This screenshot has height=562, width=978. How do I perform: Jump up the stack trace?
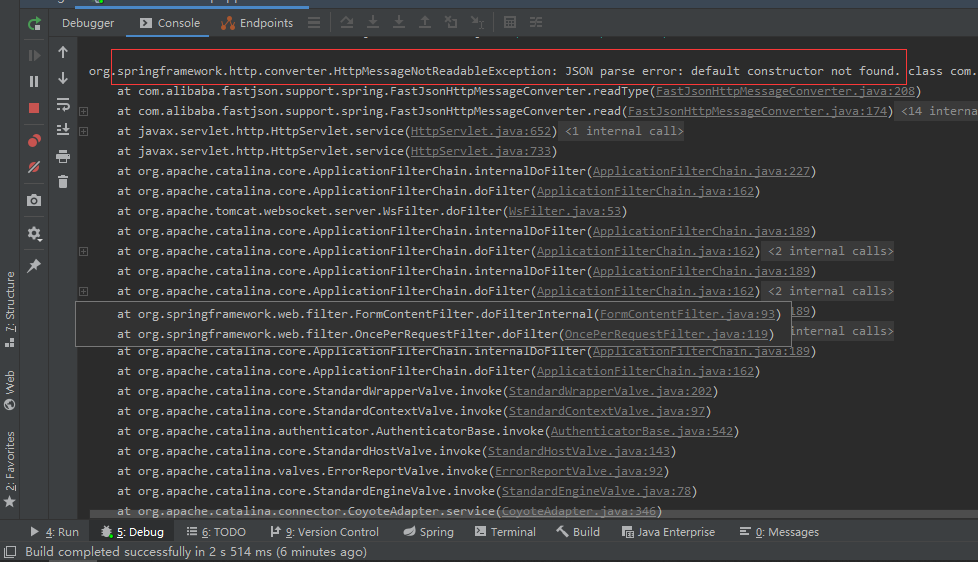(63, 52)
